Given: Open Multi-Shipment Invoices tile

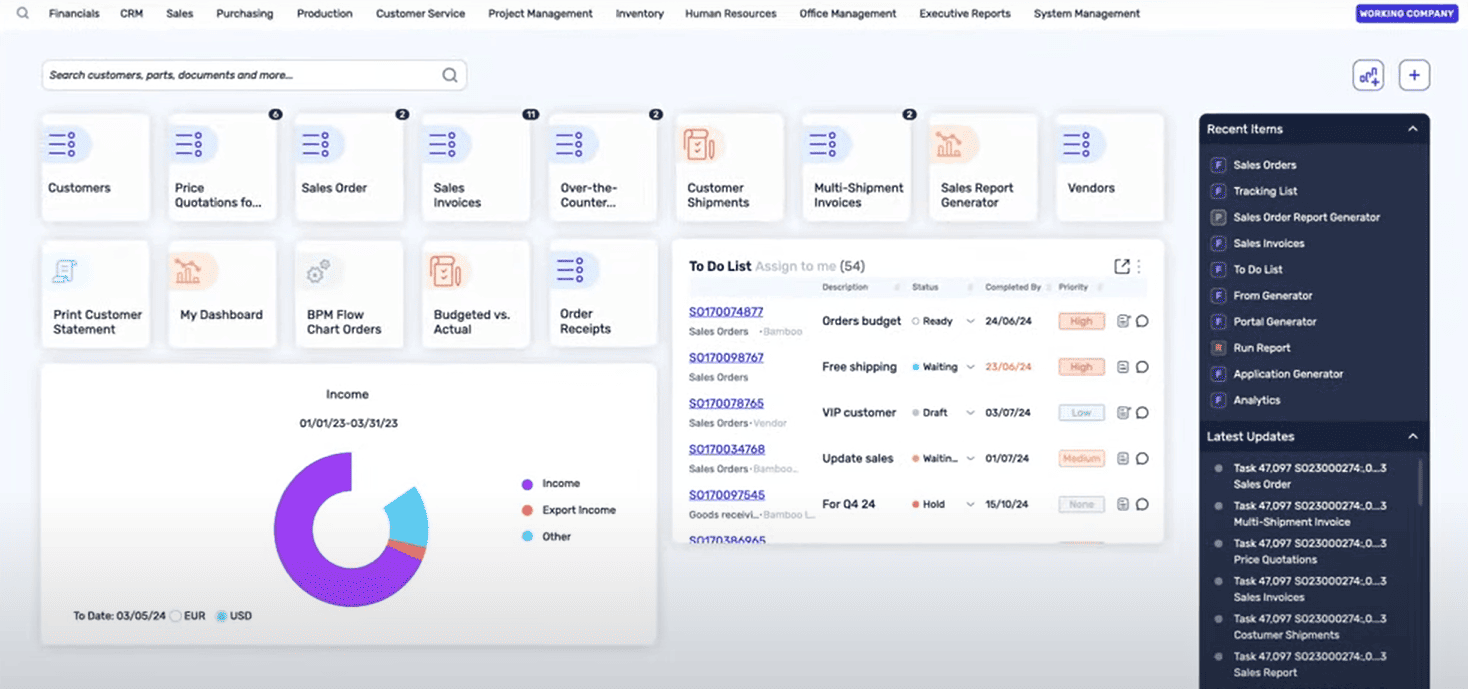Looking at the screenshot, I should point(857,167).
